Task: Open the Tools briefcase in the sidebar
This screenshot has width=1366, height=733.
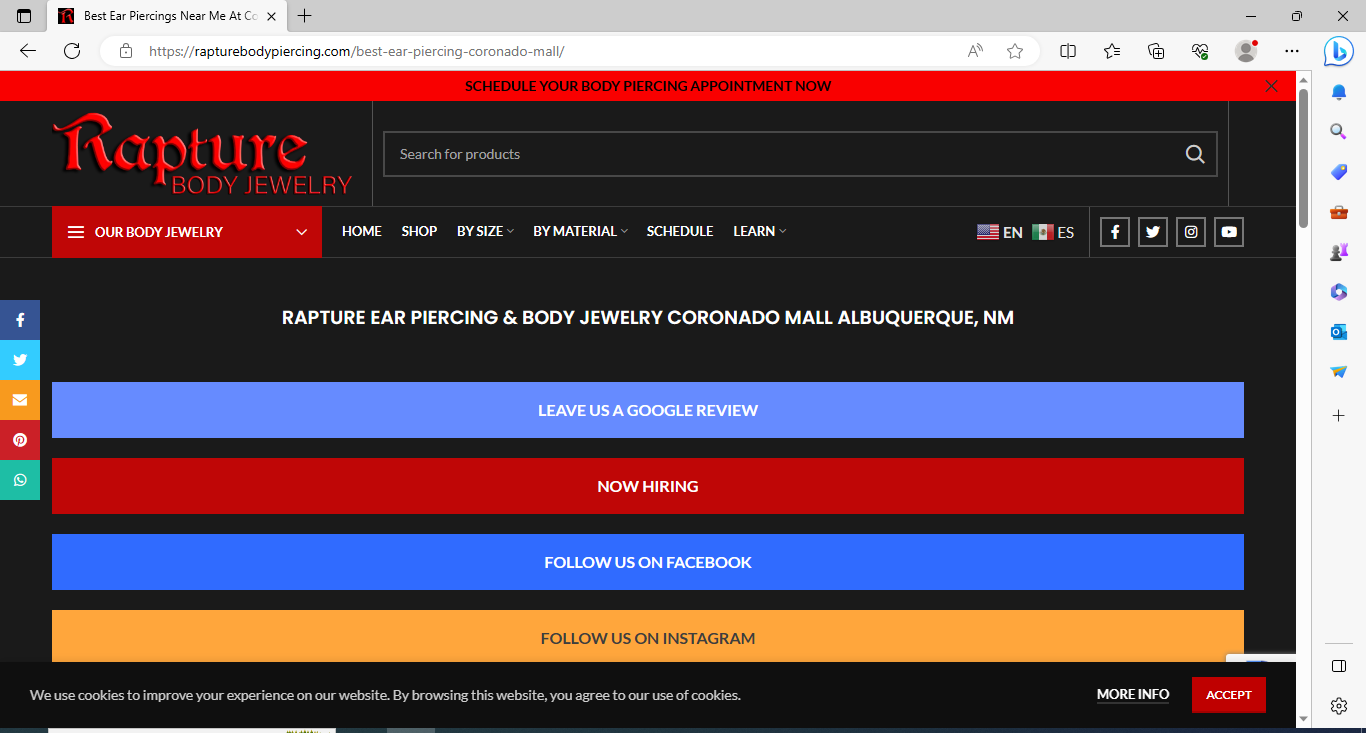Action: [x=1339, y=212]
